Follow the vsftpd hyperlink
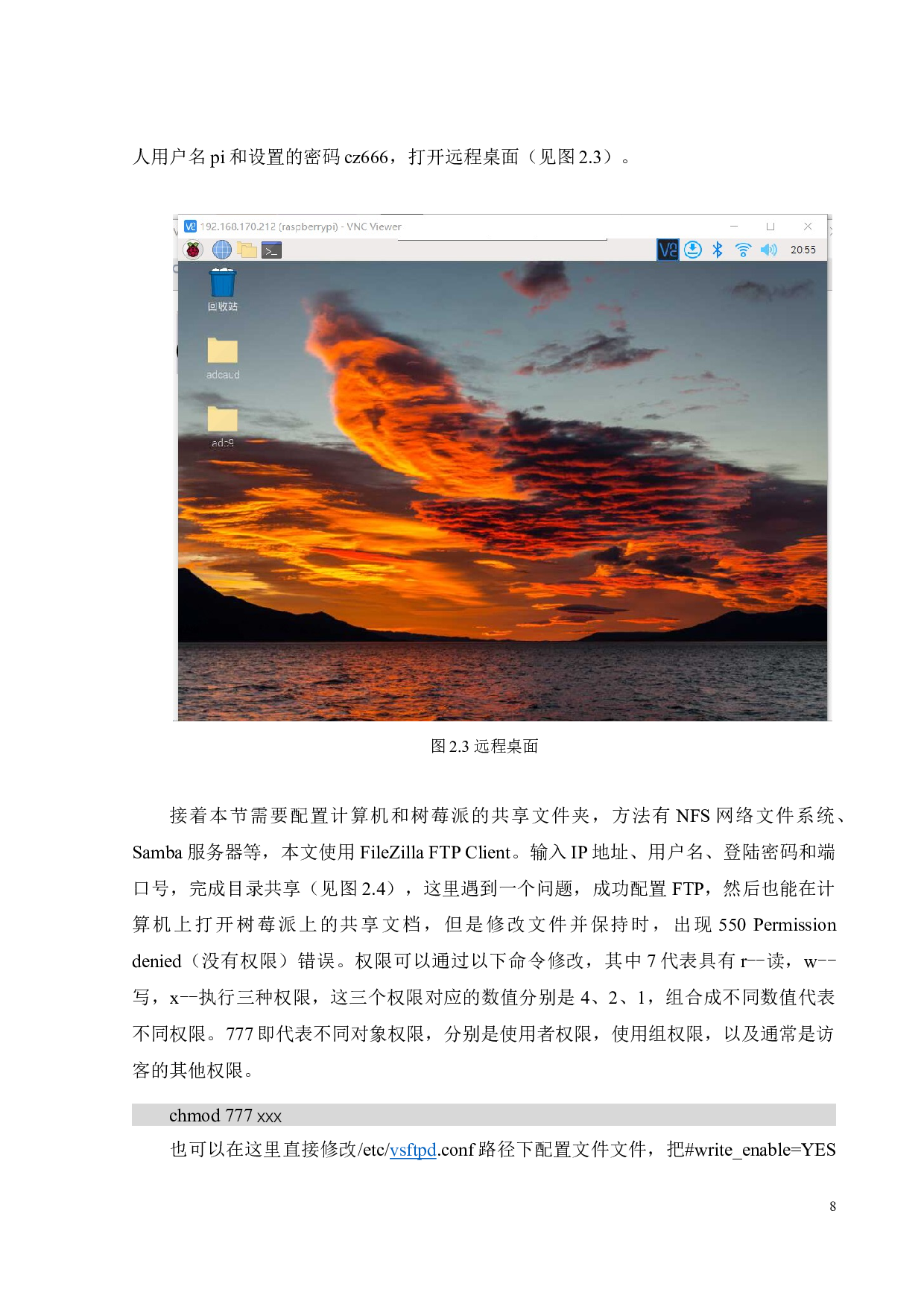The height and width of the screenshot is (1307, 924). (413, 1151)
